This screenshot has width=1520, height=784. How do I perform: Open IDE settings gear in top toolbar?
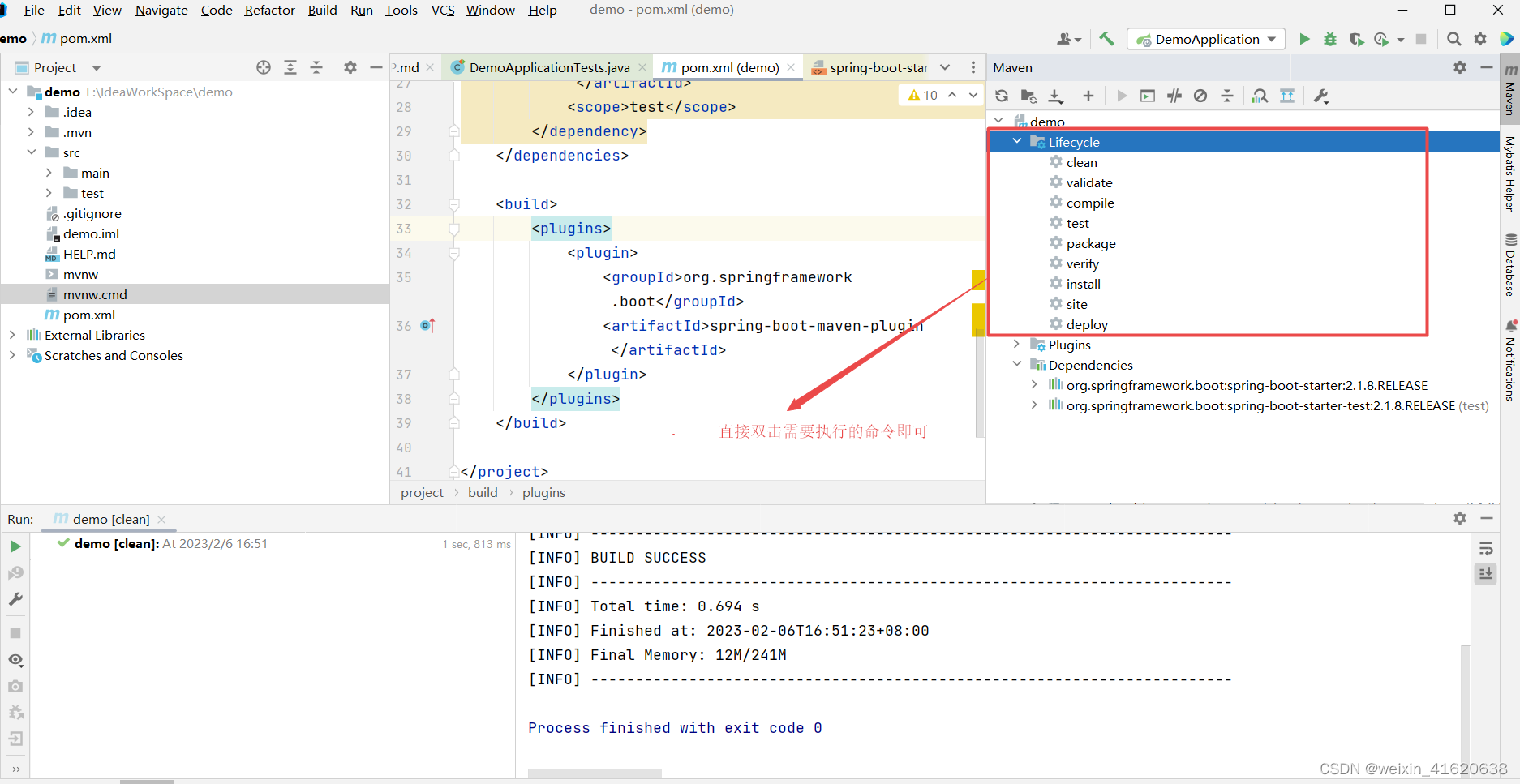[1480, 39]
